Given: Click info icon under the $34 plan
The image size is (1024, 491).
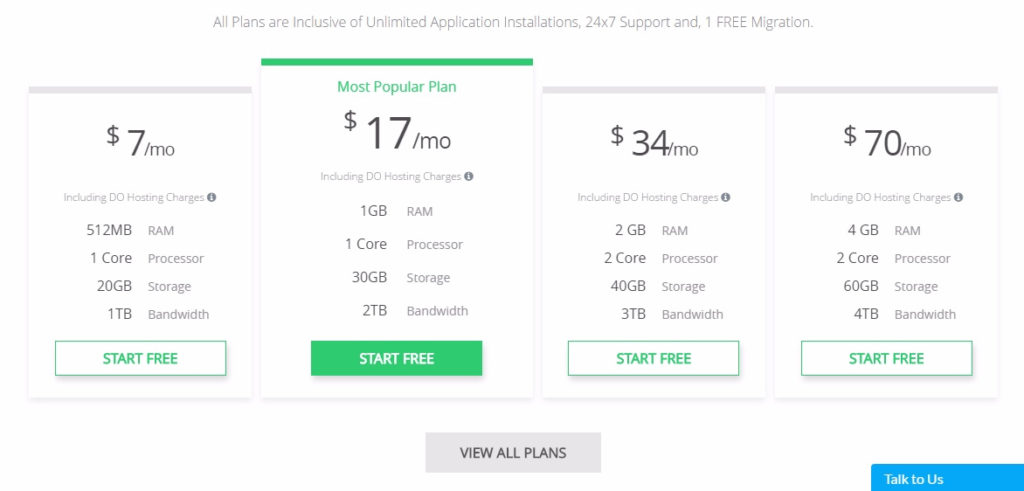Looking at the screenshot, I should tap(726, 197).
